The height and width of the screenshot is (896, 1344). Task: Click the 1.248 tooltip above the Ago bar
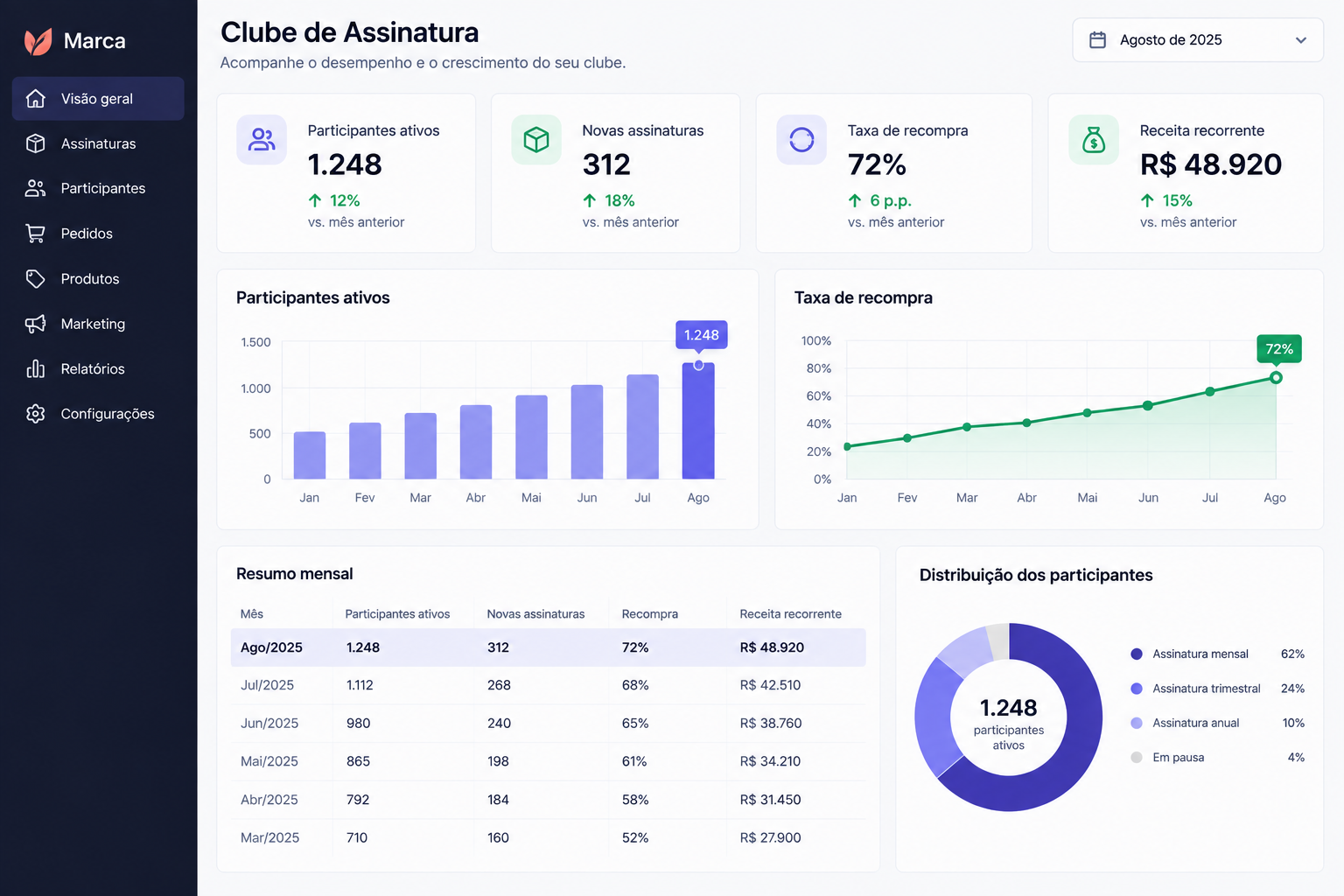point(702,335)
